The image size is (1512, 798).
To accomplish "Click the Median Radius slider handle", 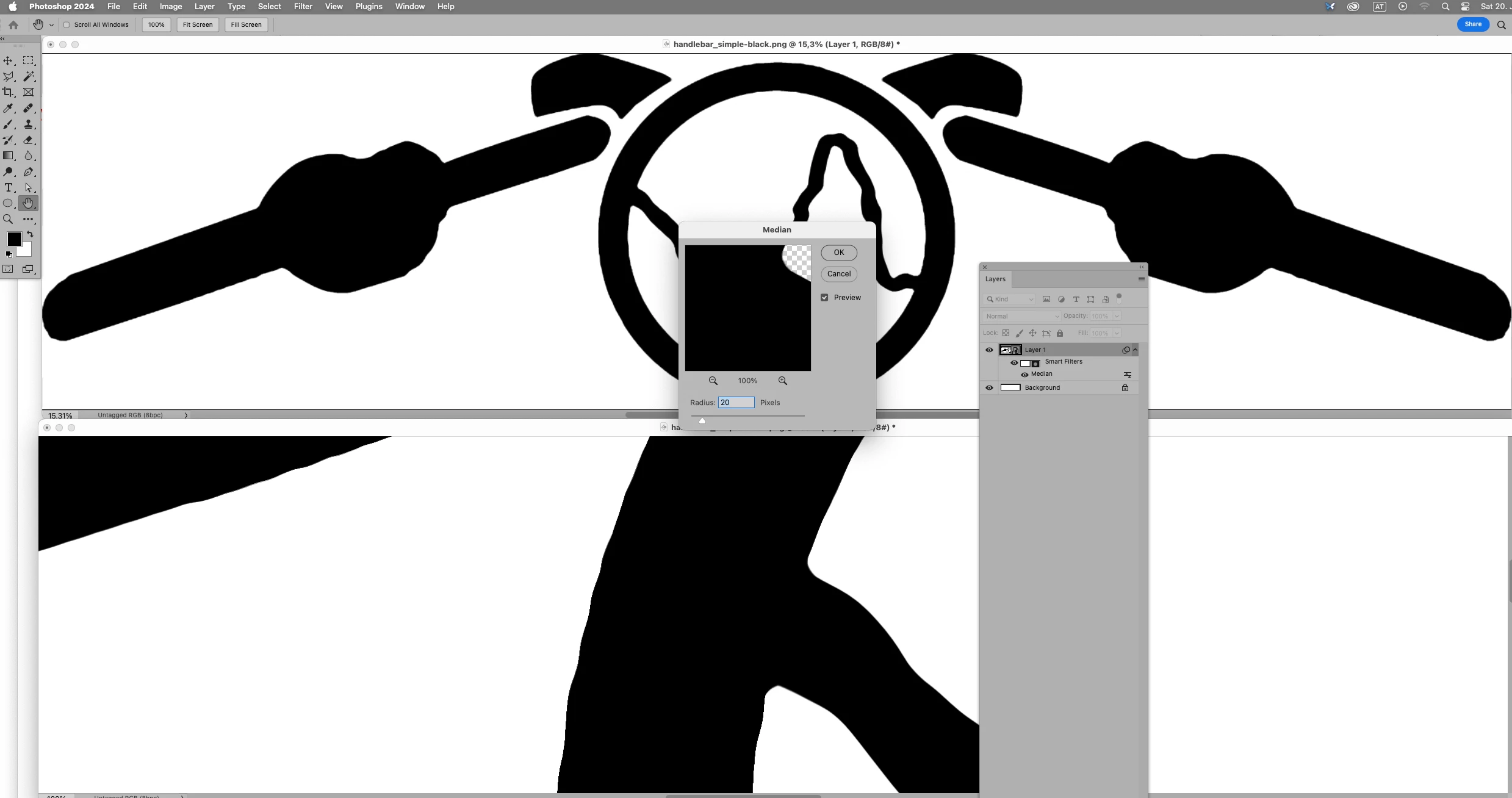I will (702, 420).
